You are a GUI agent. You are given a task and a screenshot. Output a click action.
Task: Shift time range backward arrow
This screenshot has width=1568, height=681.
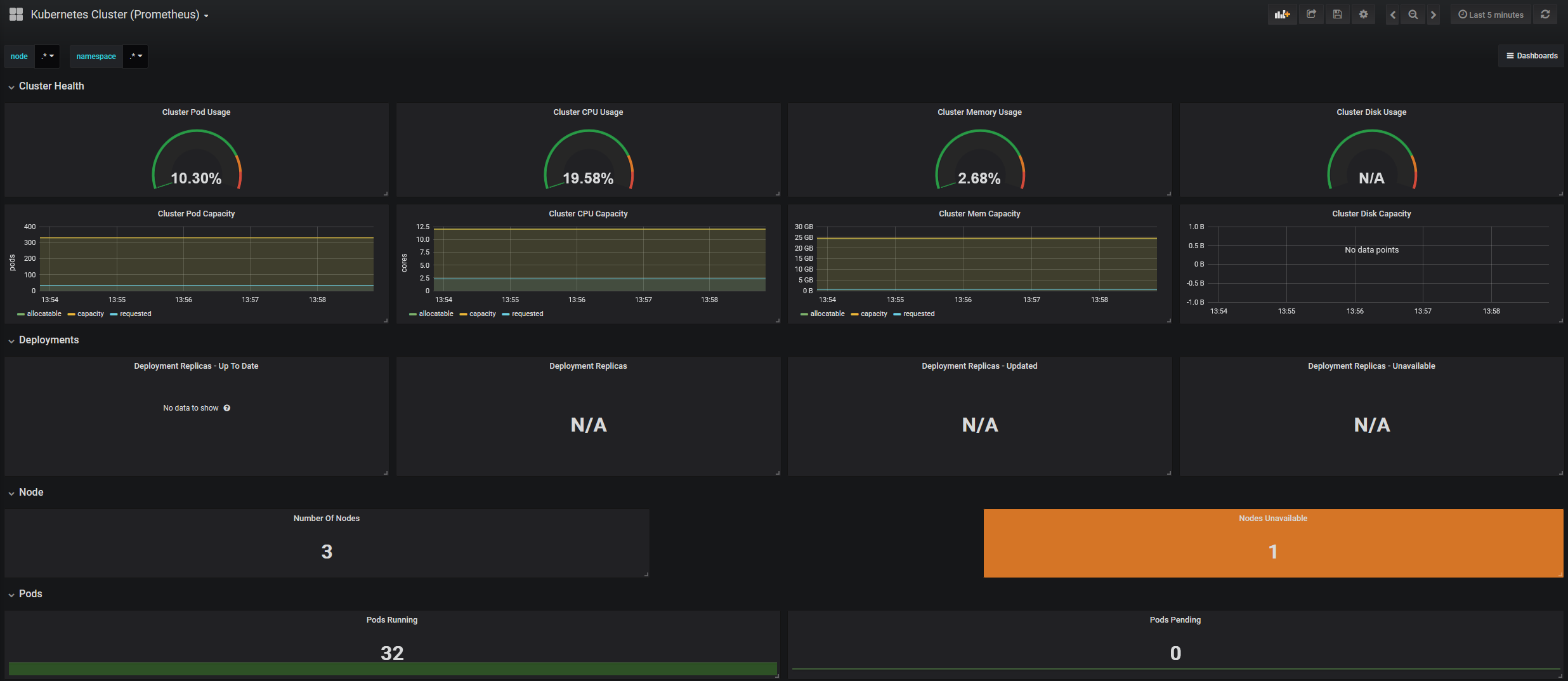tap(1393, 15)
